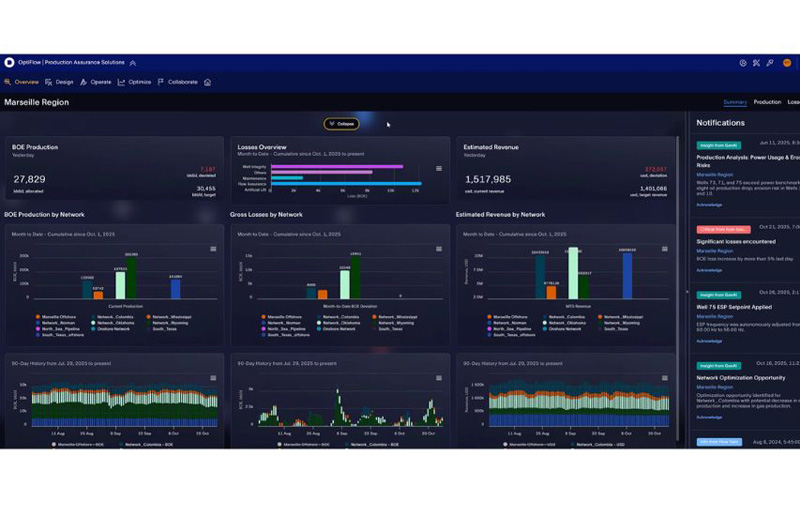Click the orange user avatar

coord(787,63)
